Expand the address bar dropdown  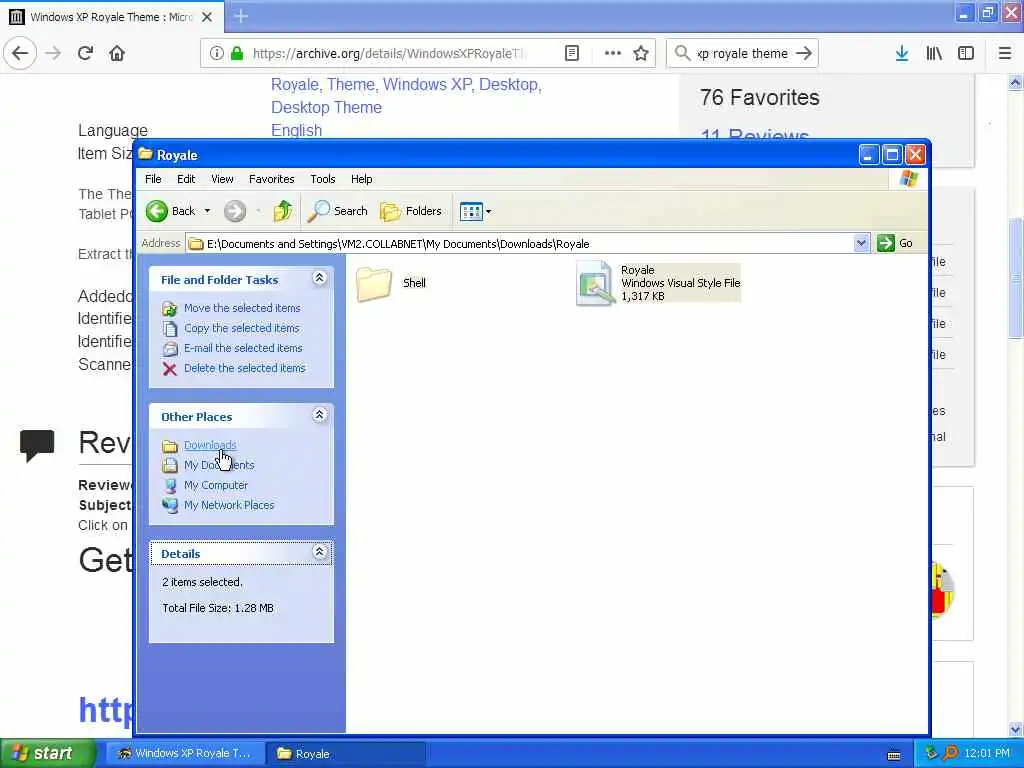861,244
